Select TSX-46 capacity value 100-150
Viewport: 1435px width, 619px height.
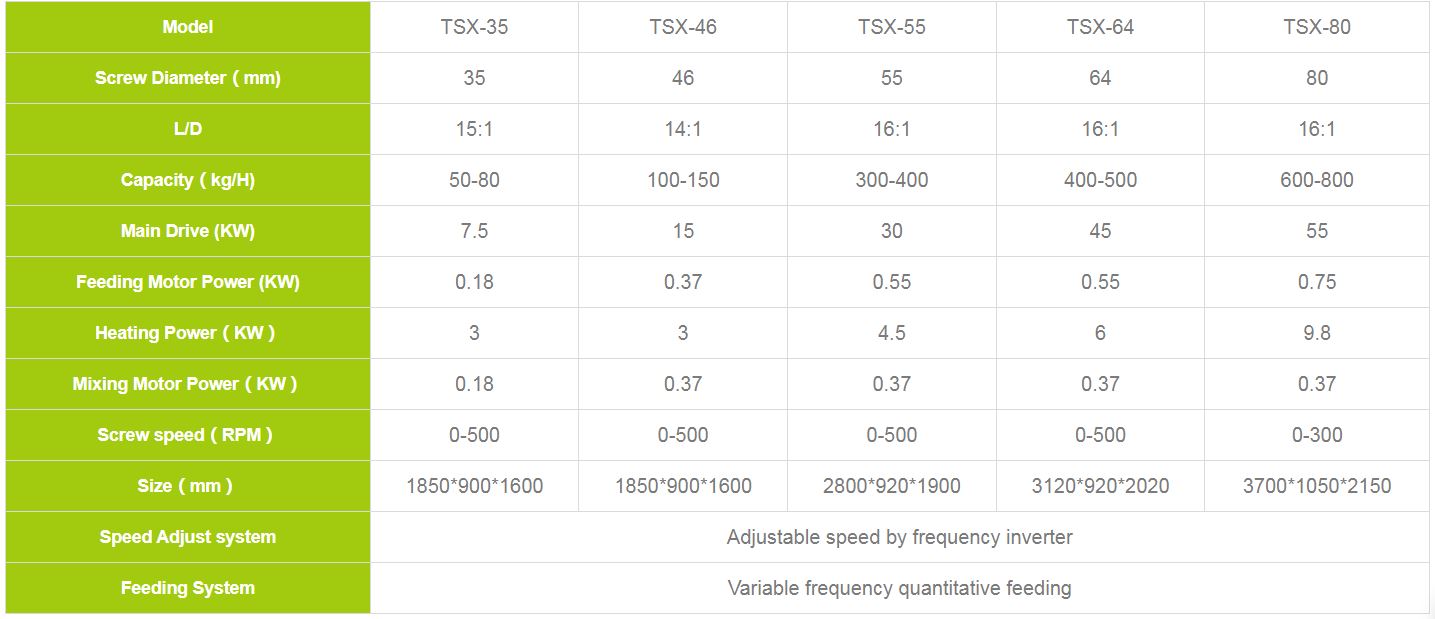pos(683,180)
